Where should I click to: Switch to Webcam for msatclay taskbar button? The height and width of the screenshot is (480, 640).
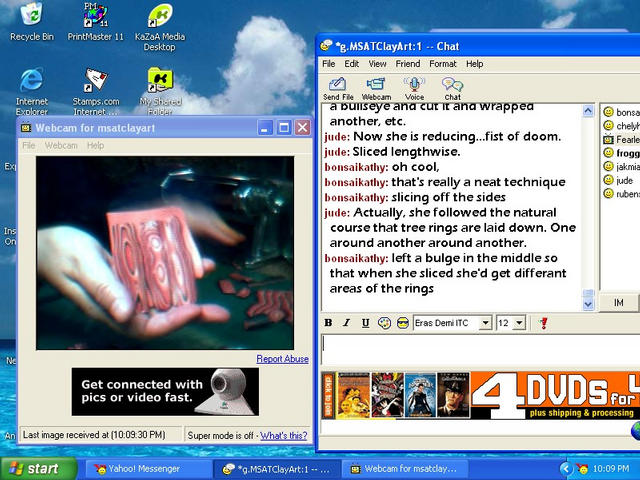pos(405,469)
